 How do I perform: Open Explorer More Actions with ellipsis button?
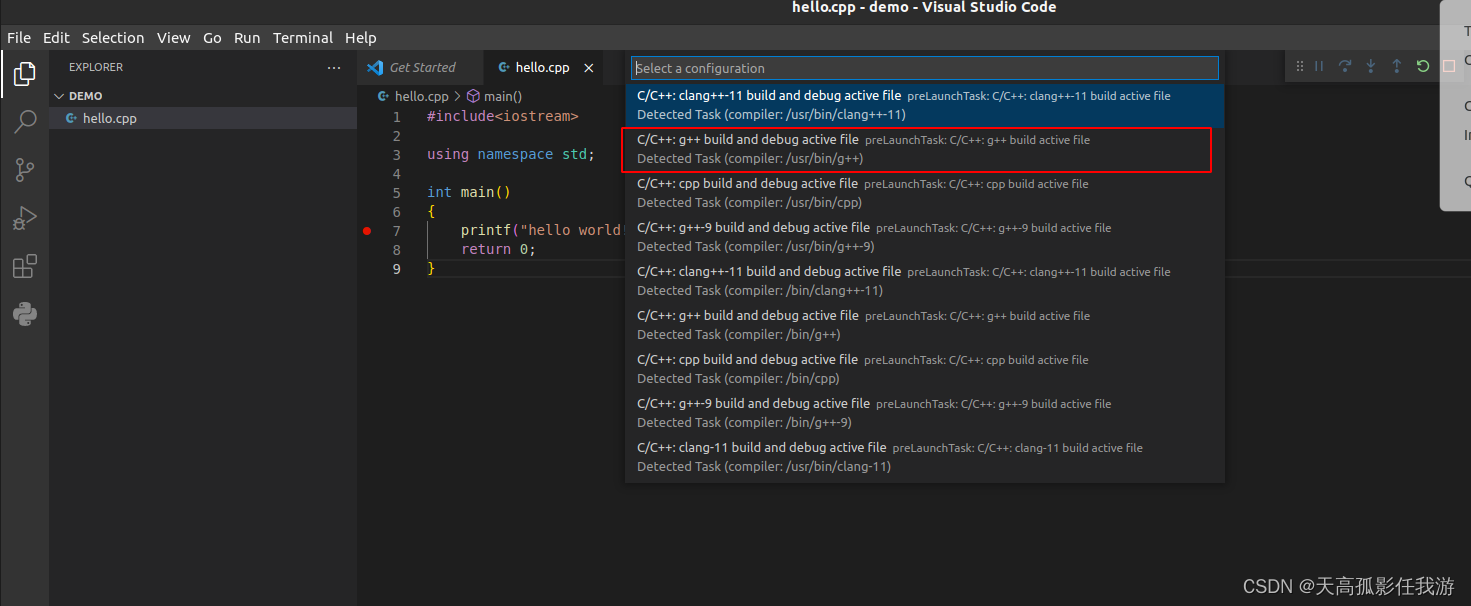click(x=333, y=67)
